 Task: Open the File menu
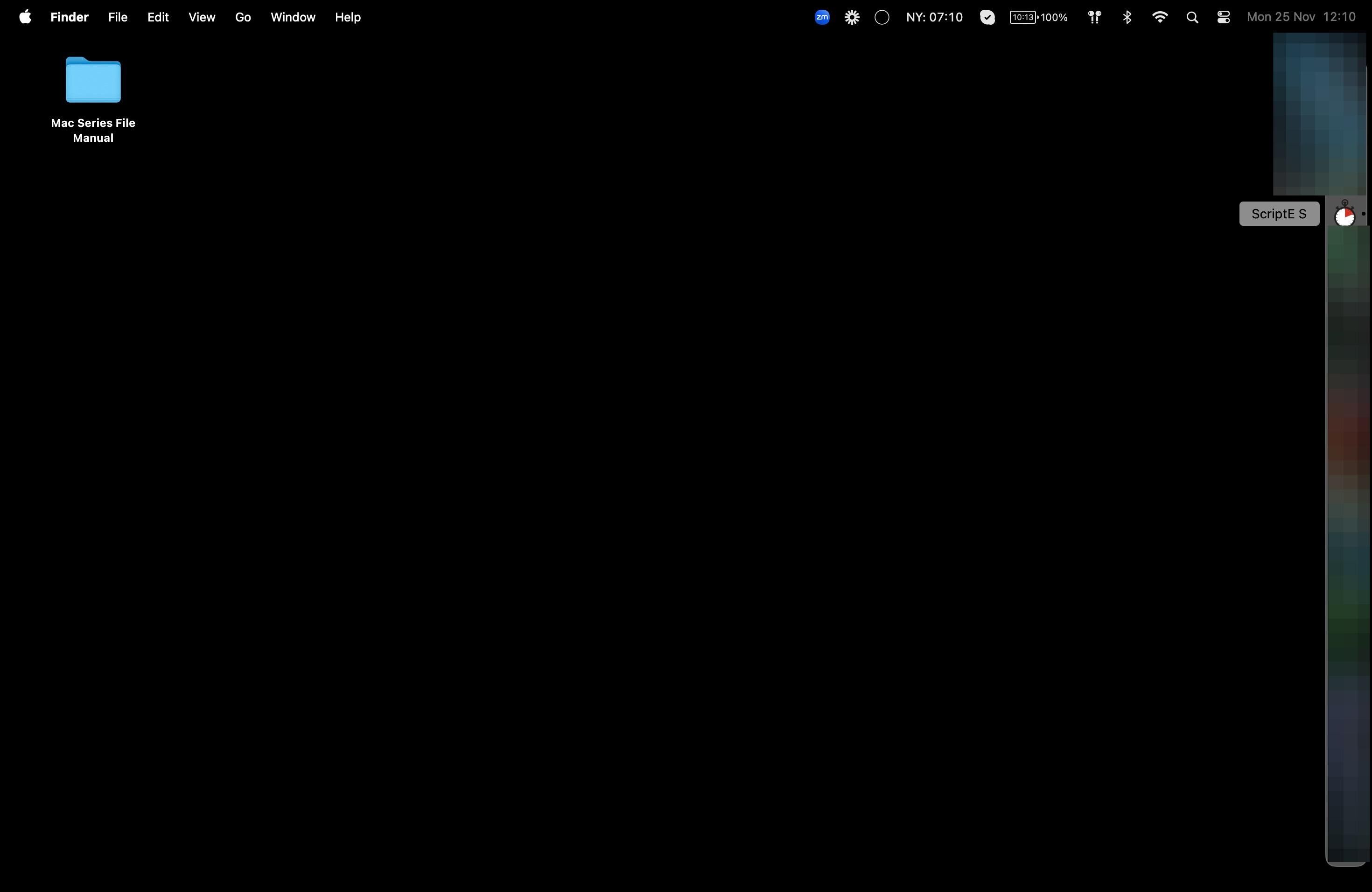click(x=118, y=17)
